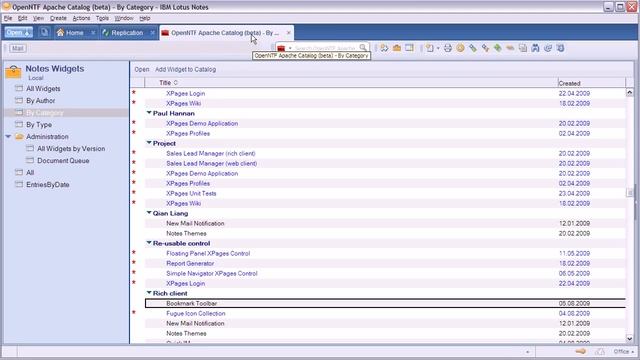
Task: Open the search scope dropdown arrow
Action: pyautogui.click(x=290, y=49)
